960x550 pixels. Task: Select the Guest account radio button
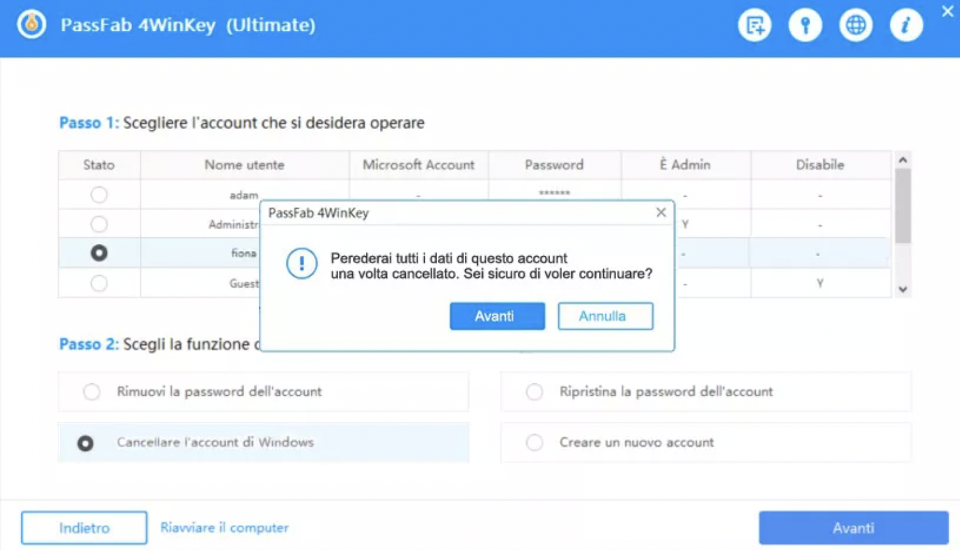(99, 283)
